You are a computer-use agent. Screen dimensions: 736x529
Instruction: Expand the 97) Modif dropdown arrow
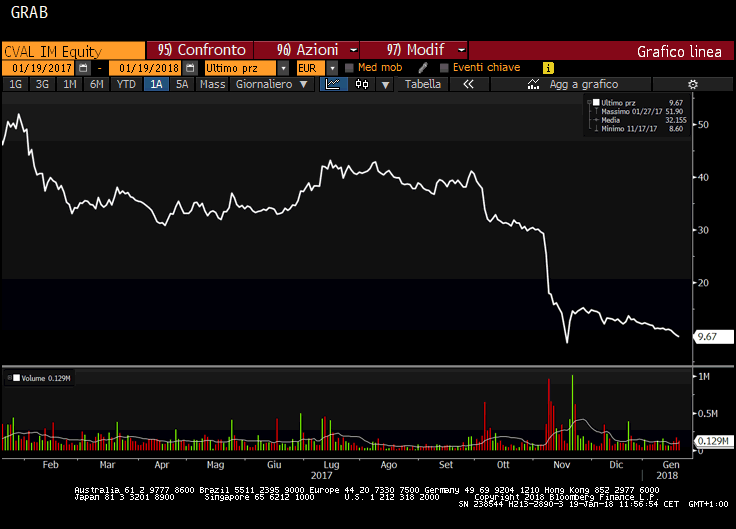tap(461, 50)
